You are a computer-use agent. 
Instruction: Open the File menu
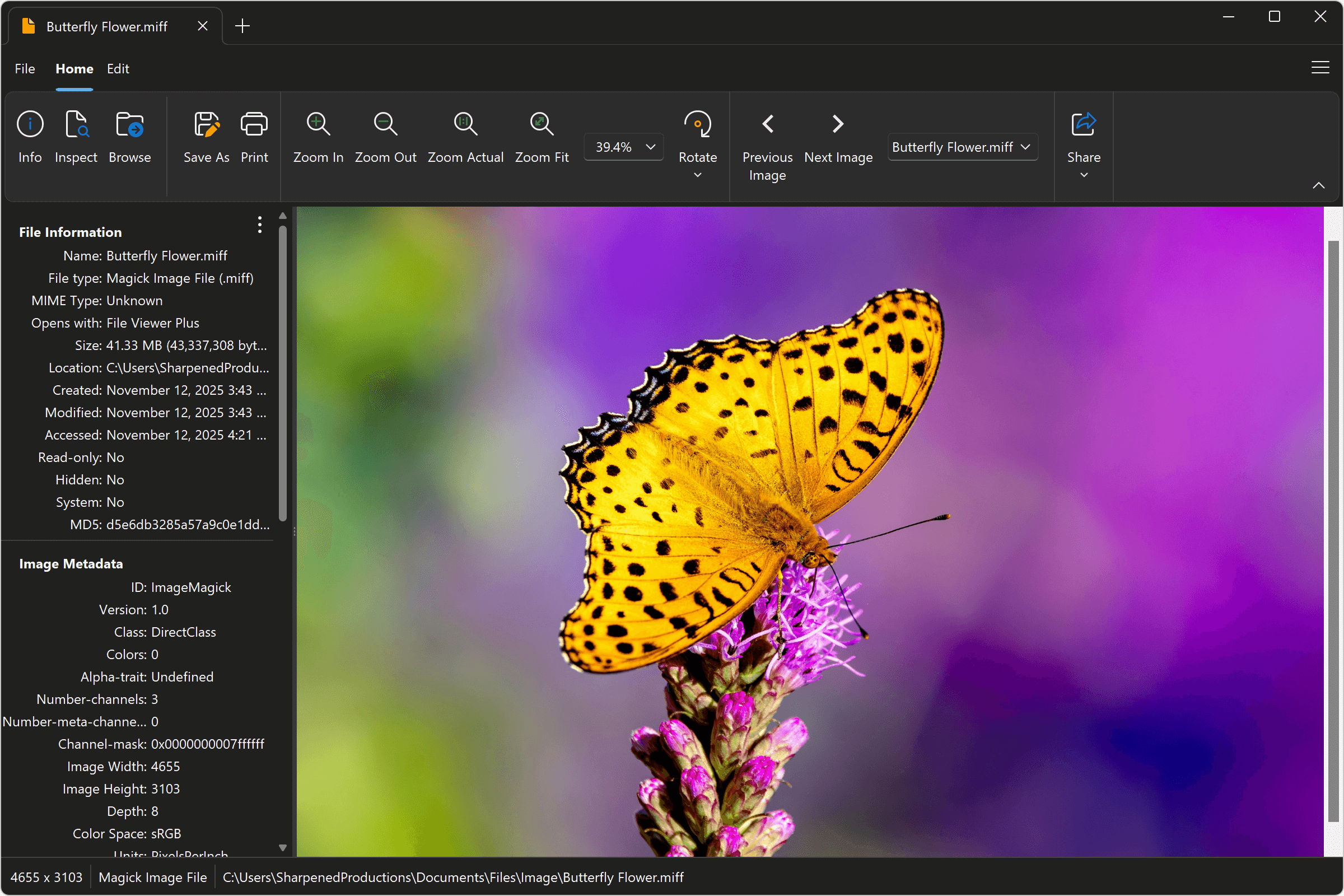[x=24, y=68]
